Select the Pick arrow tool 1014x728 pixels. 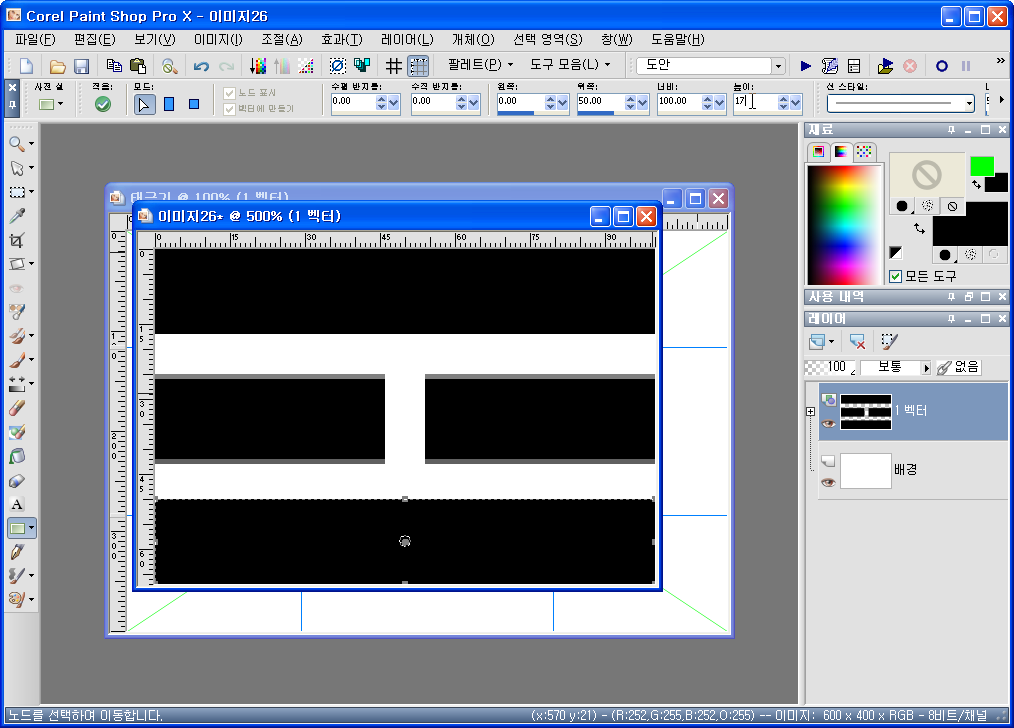(17, 168)
